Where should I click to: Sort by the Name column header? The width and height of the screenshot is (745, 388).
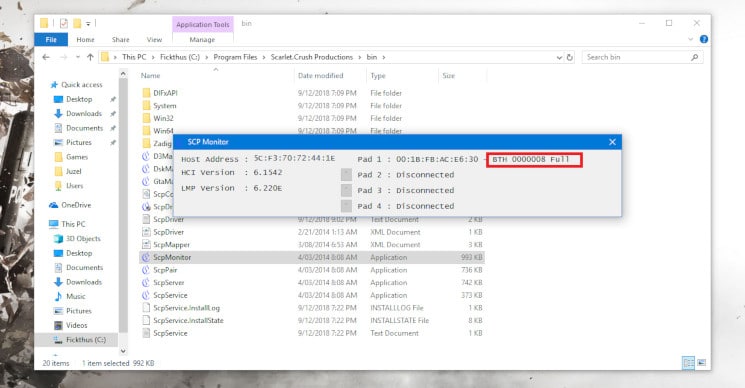pyautogui.click(x=150, y=76)
